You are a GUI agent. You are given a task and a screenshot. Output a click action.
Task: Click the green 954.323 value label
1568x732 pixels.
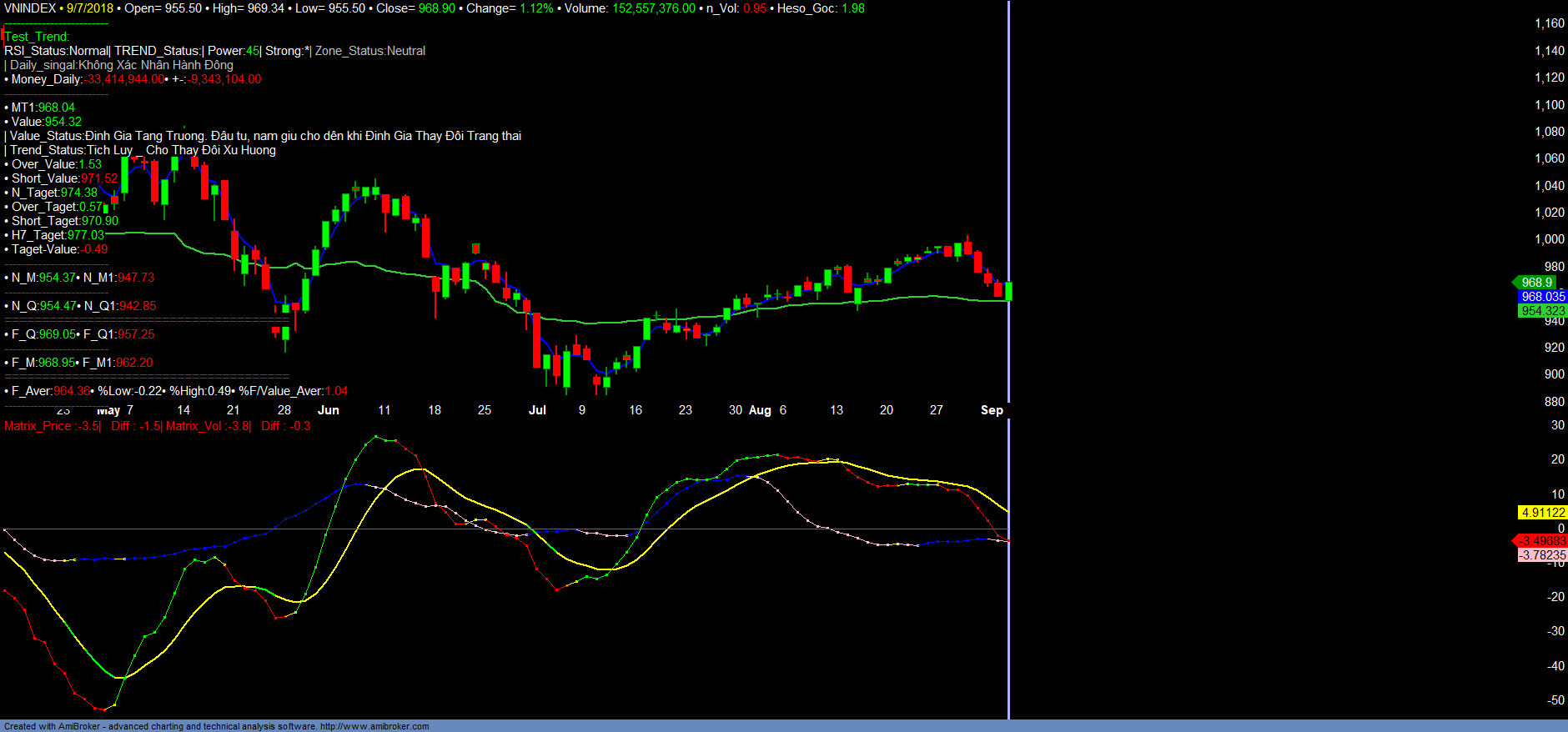click(x=1542, y=311)
